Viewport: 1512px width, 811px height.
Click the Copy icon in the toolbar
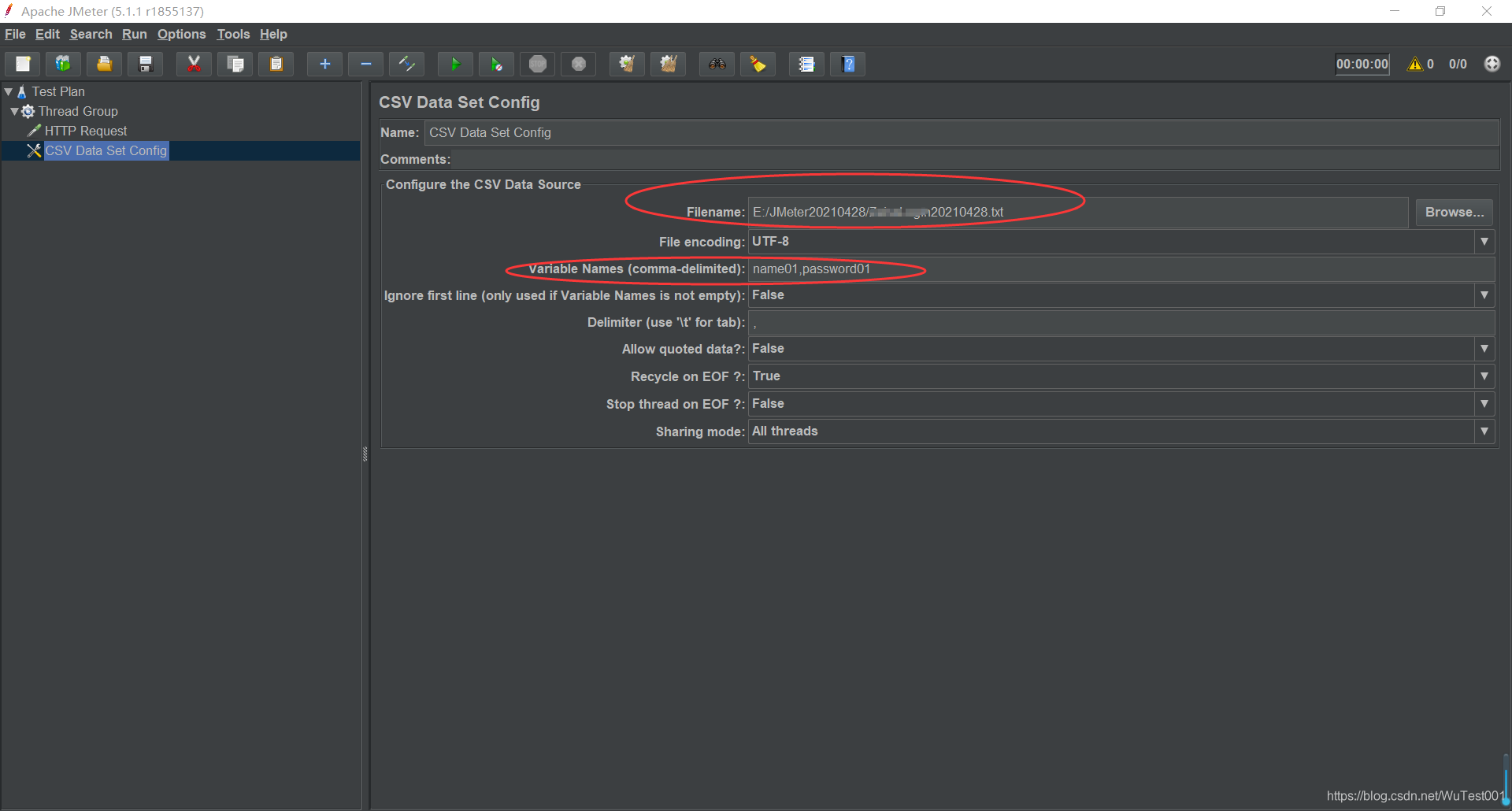click(235, 64)
